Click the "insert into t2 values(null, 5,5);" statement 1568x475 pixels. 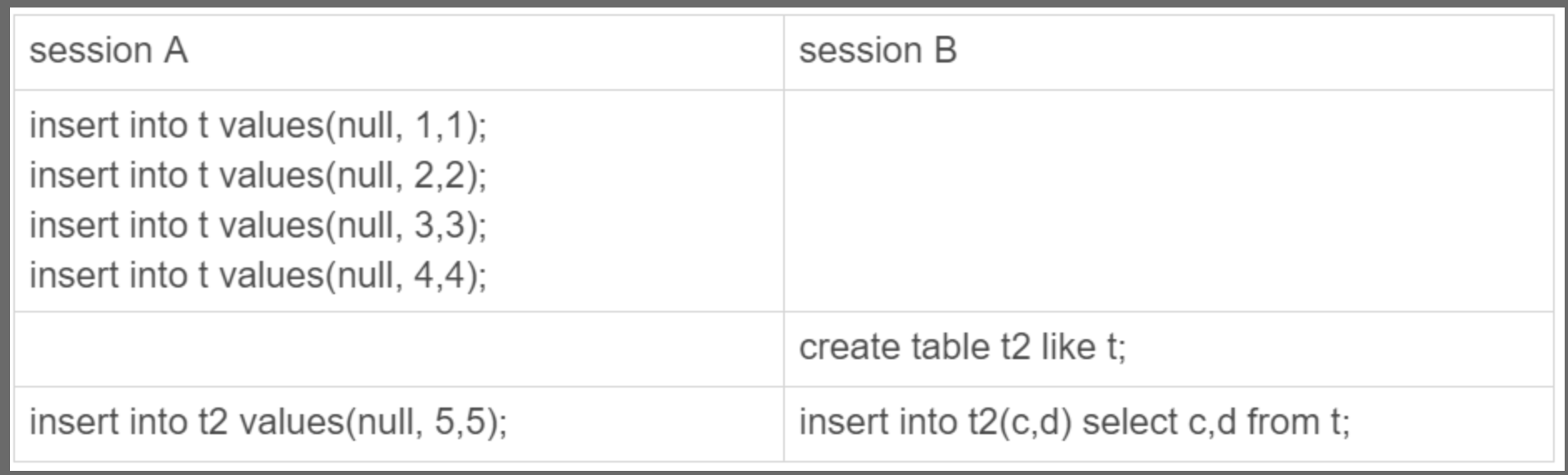268,422
